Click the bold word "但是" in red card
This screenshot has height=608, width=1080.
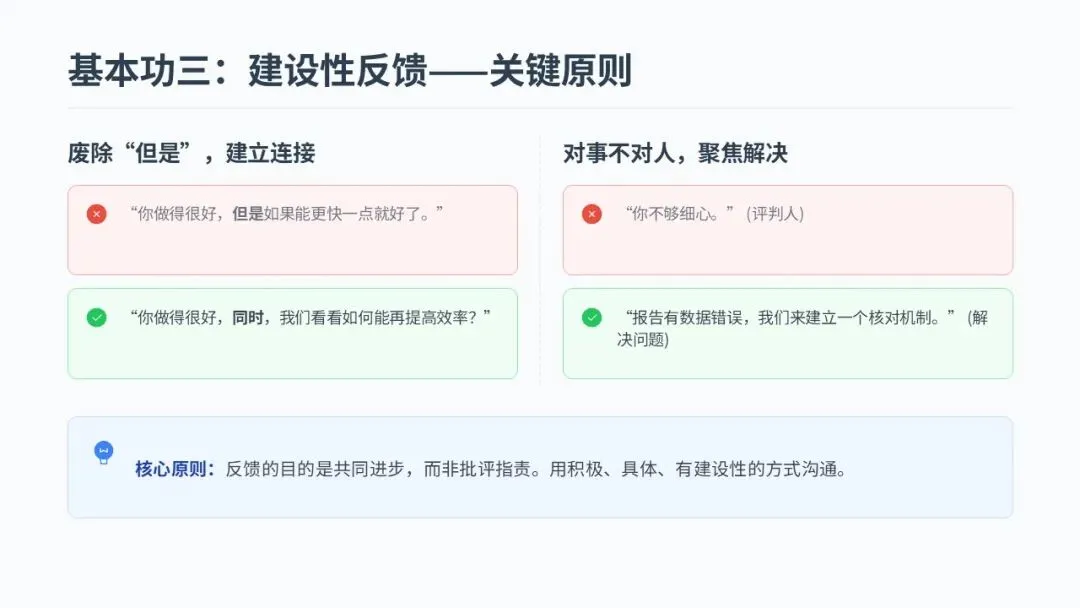[247, 214]
